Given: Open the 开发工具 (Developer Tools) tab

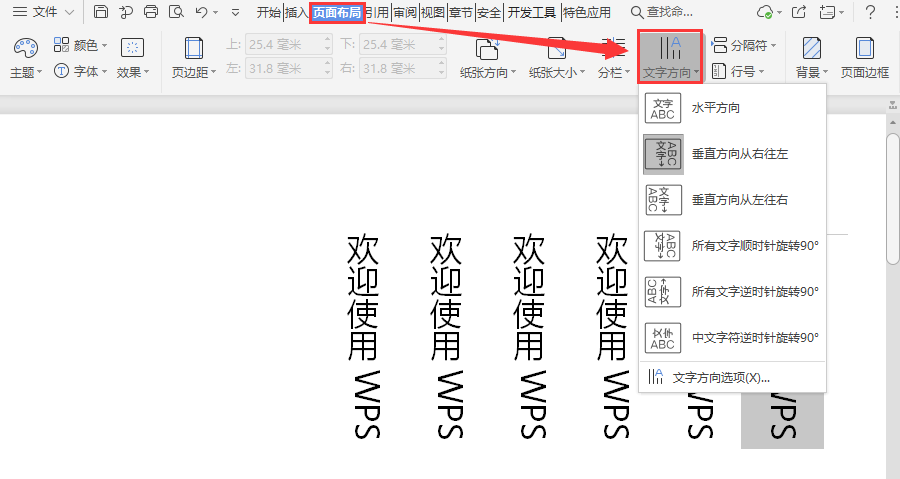Looking at the screenshot, I should pyautogui.click(x=531, y=12).
